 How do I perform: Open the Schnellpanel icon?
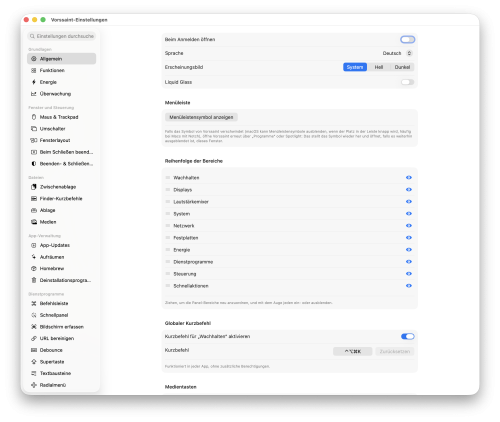click(34, 315)
